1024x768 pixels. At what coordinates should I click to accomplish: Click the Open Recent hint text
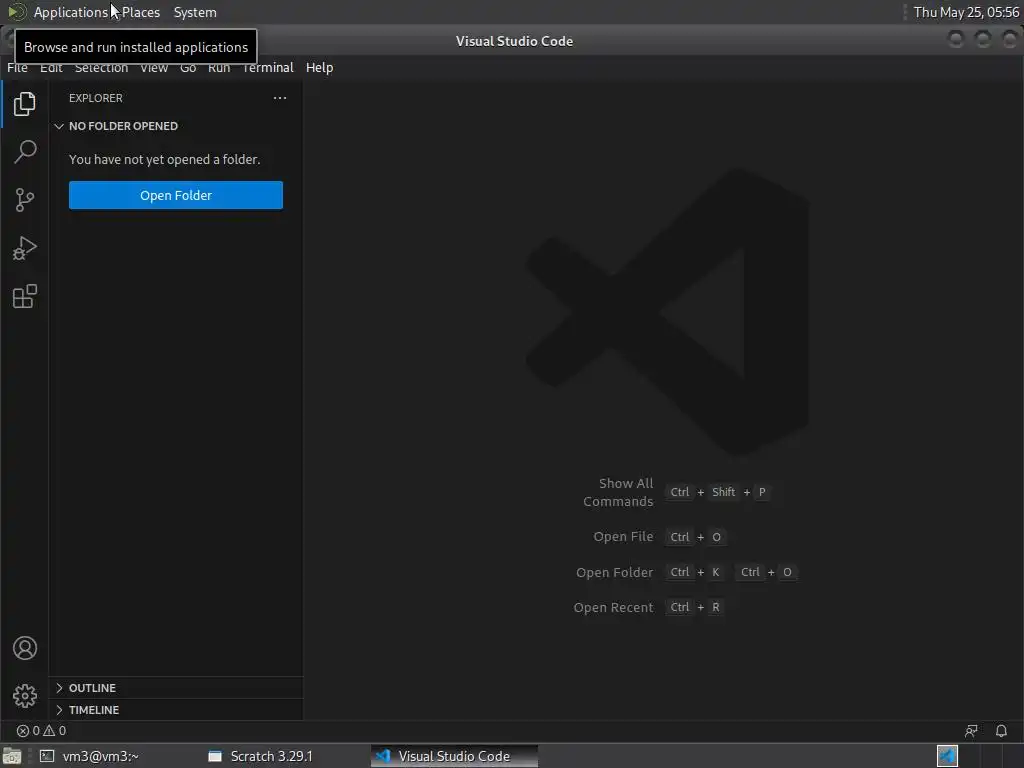(613, 608)
